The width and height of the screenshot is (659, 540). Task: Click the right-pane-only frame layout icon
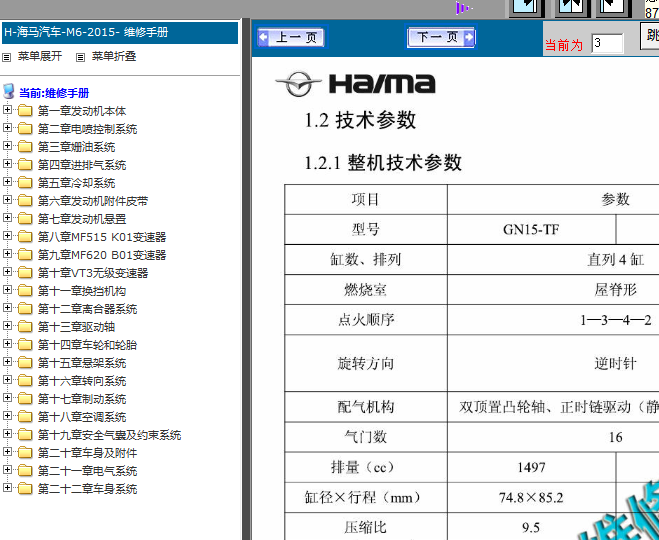coord(614,8)
